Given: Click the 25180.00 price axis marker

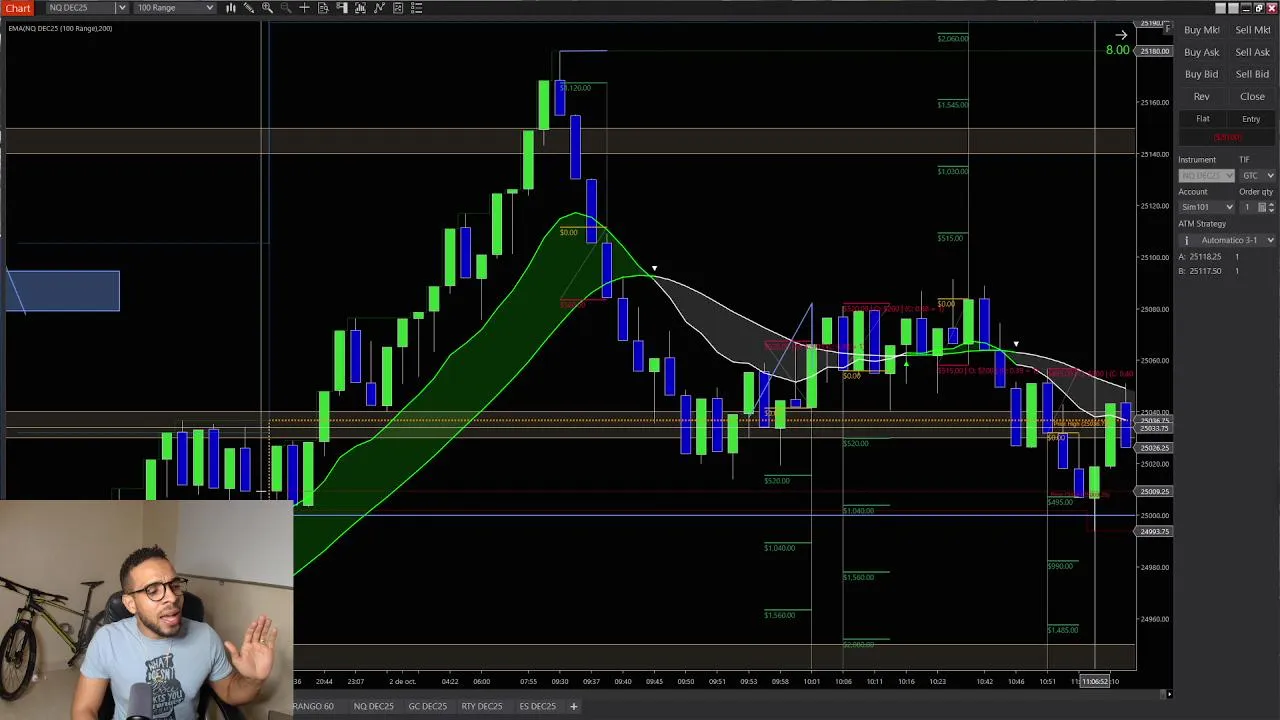Looking at the screenshot, I should (x=1154, y=51).
